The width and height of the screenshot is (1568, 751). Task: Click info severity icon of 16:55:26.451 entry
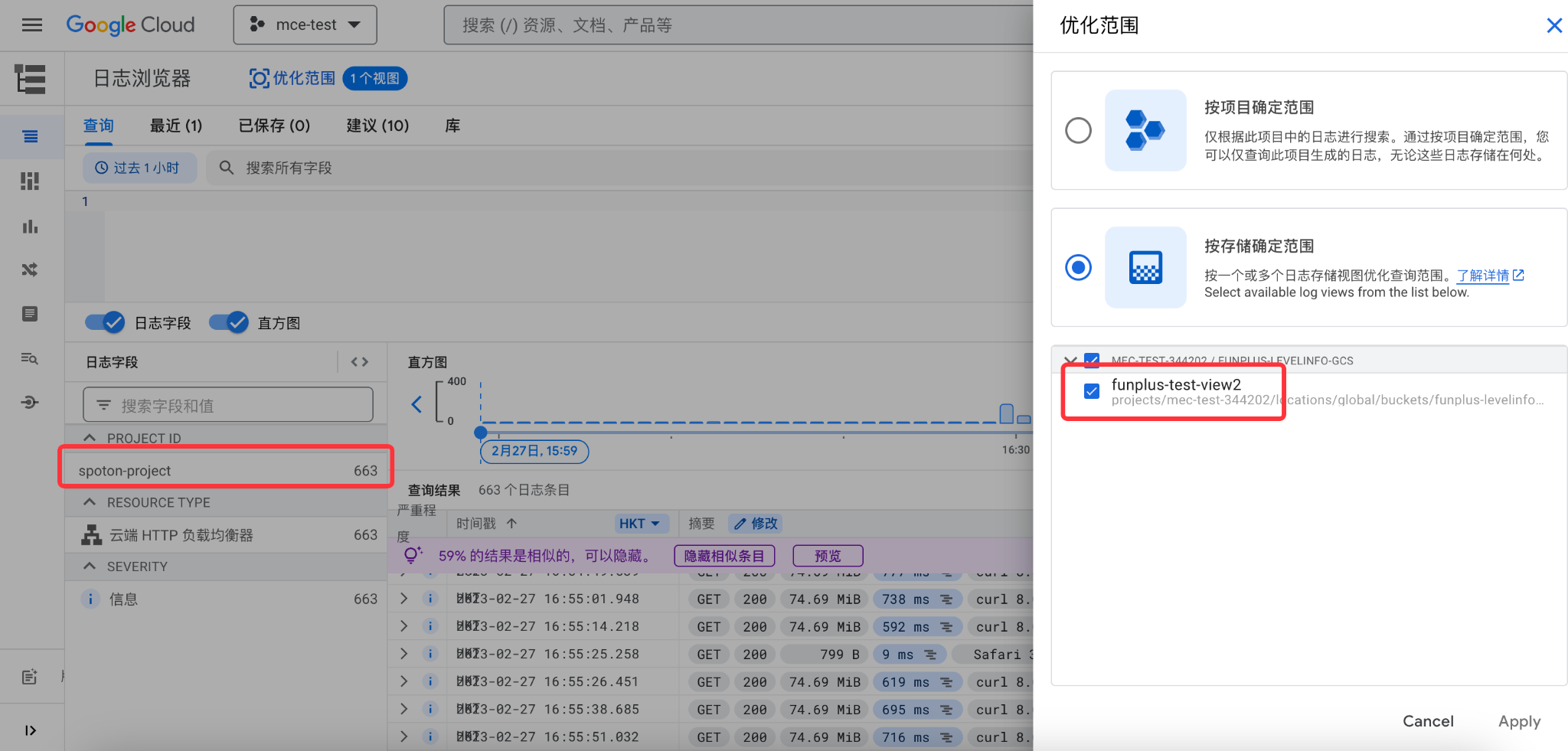click(430, 681)
